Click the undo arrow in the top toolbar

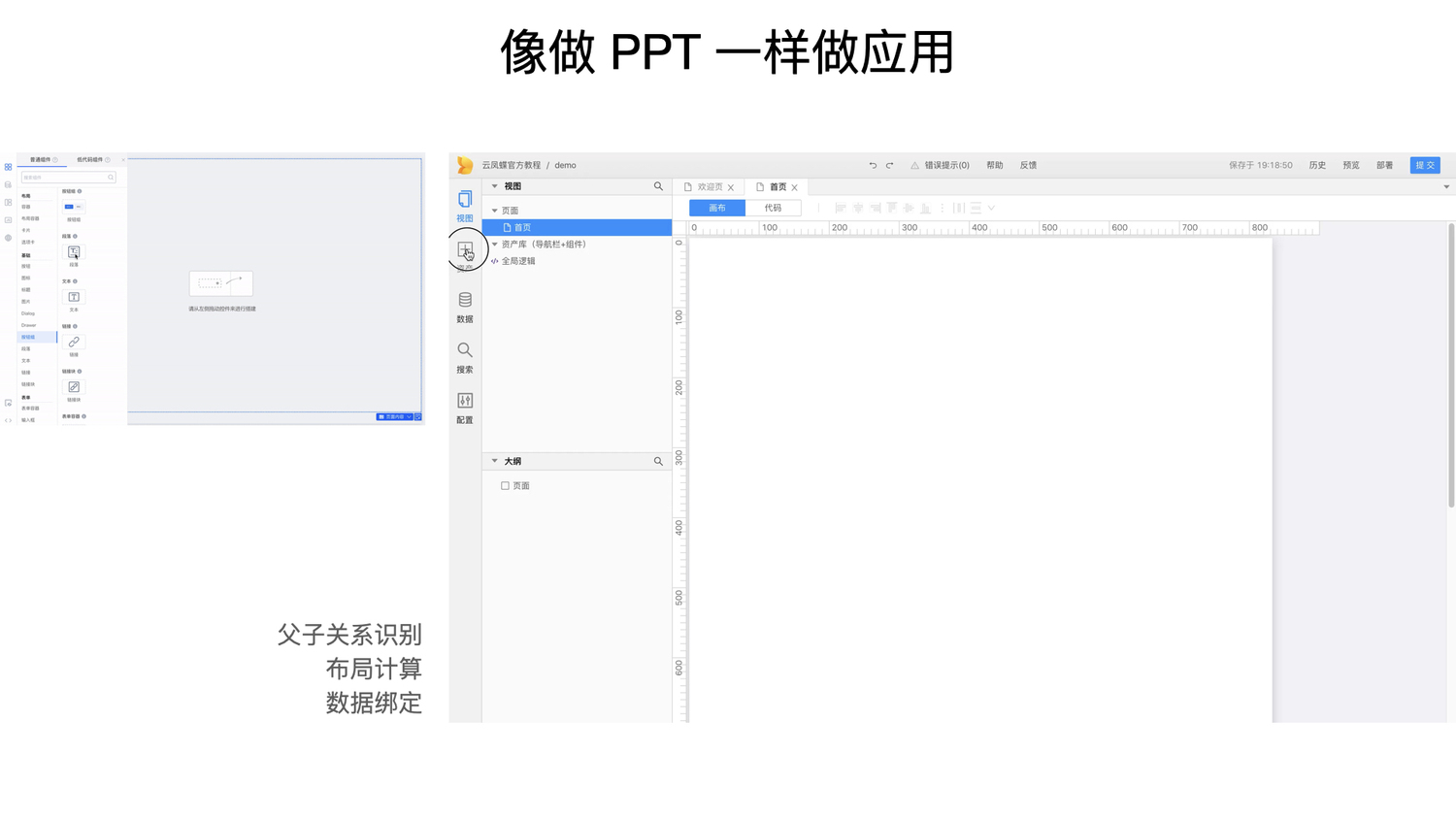(873, 165)
